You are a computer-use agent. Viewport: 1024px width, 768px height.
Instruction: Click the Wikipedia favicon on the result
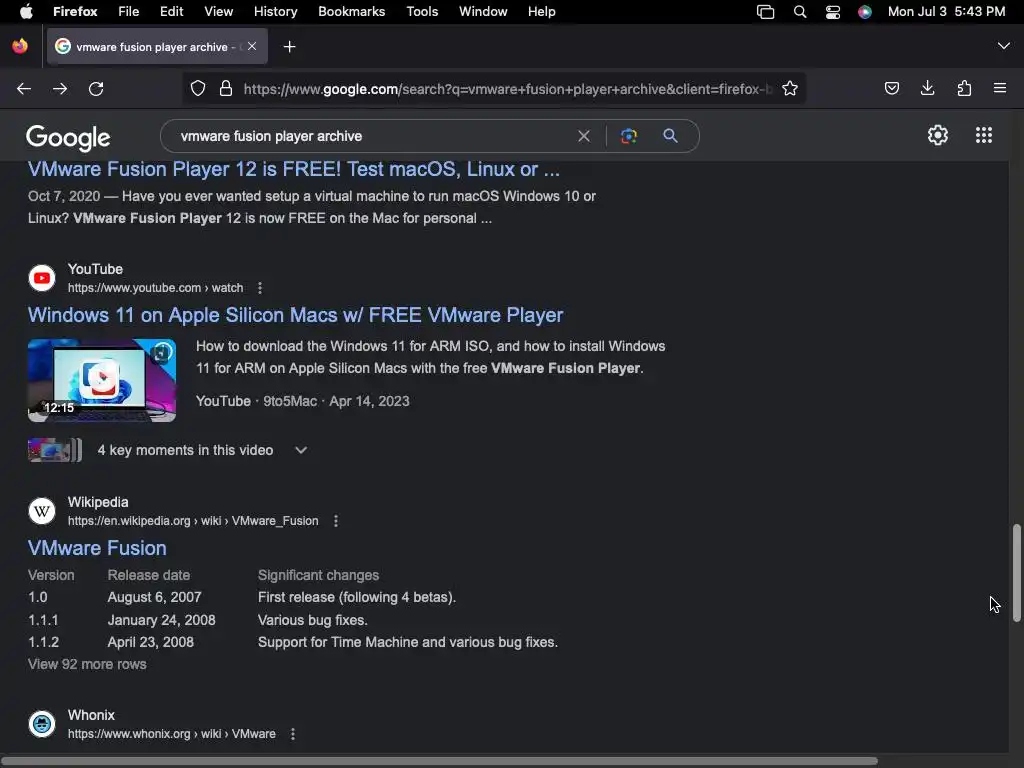pos(42,511)
